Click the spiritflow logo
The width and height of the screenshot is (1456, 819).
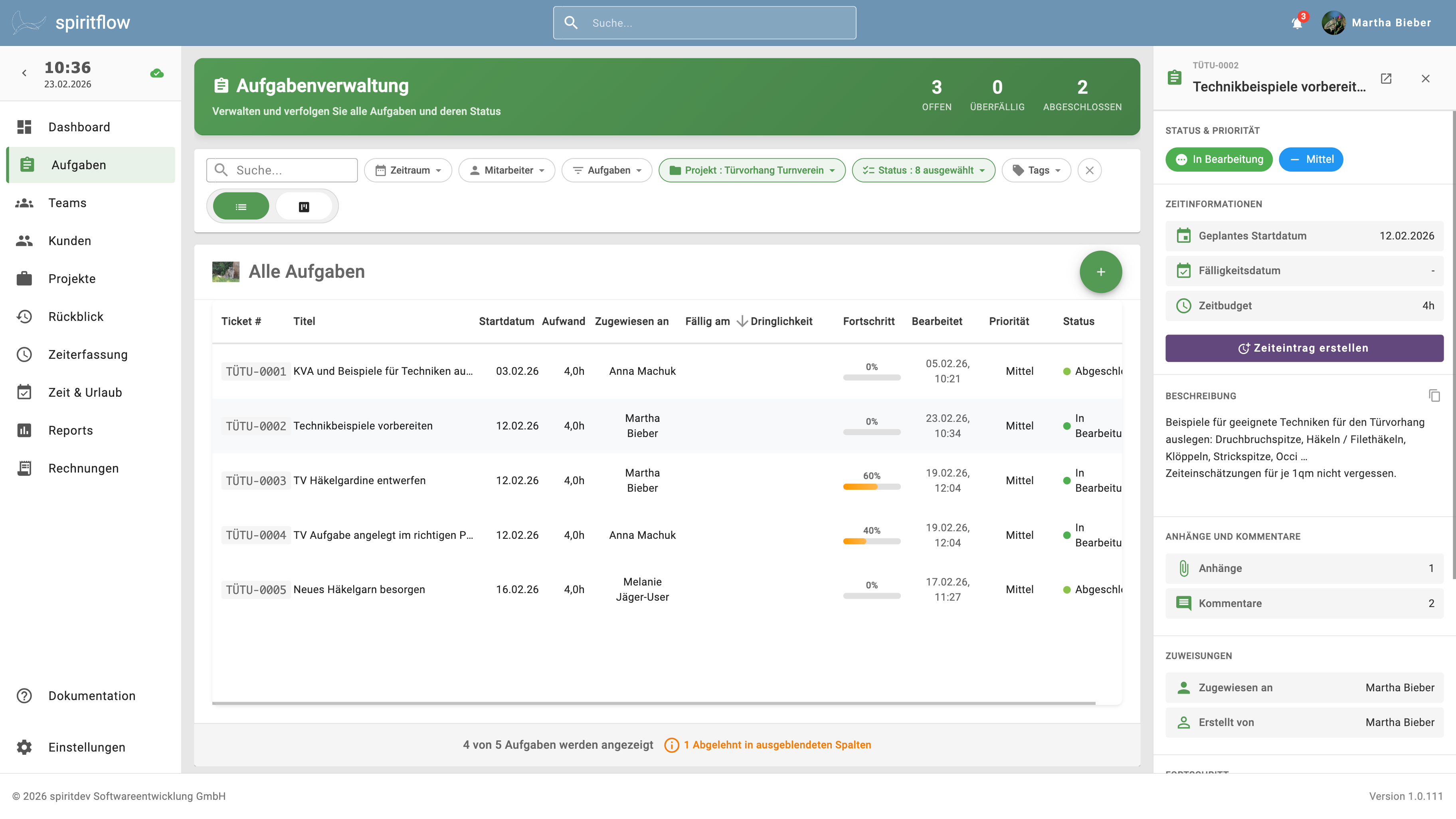click(x=71, y=23)
